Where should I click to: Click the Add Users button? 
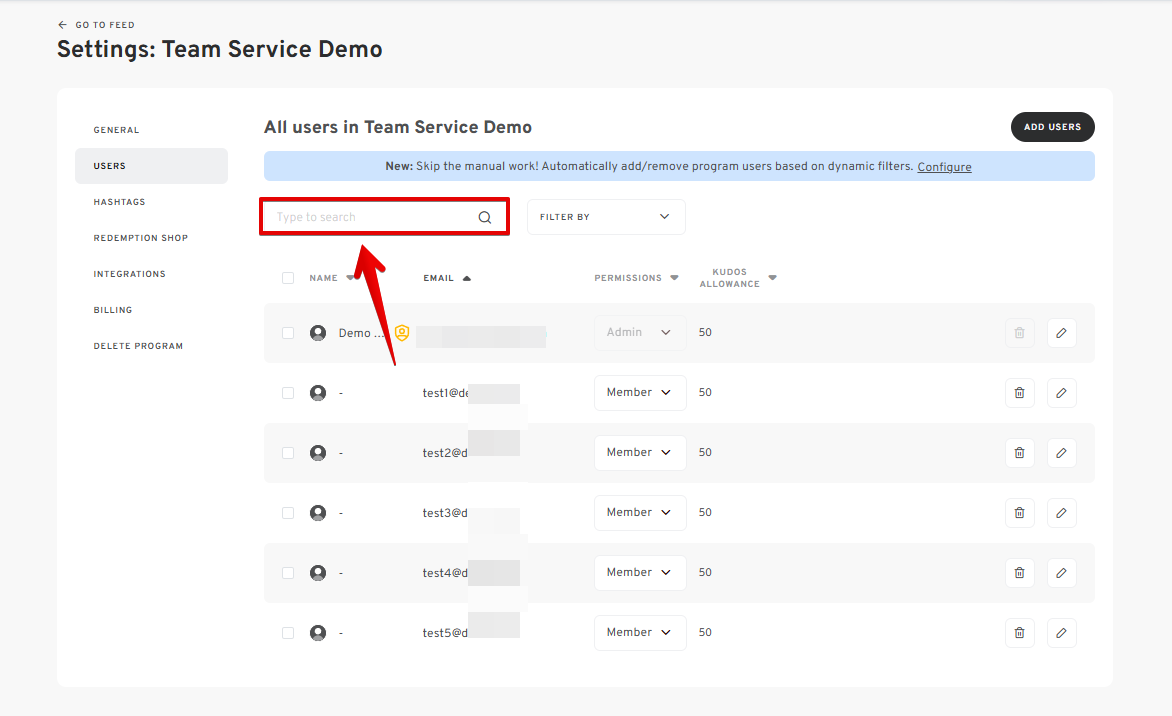click(x=1052, y=127)
